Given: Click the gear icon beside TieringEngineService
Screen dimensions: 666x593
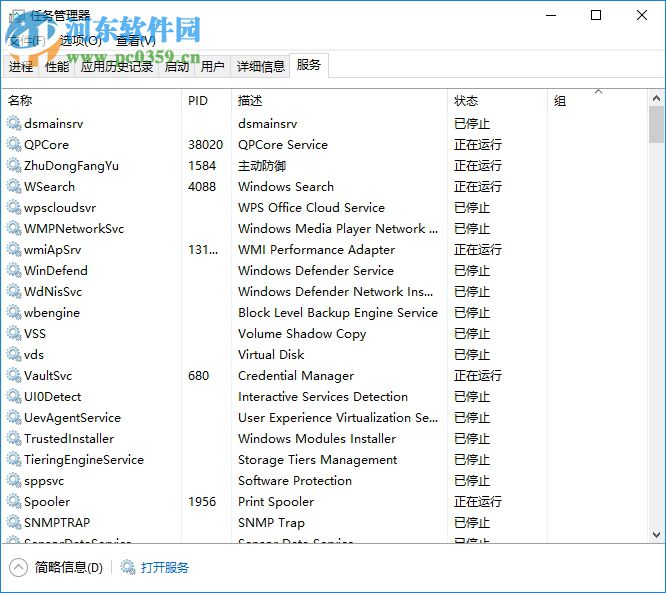Looking at the screenshot, I should pos(14,460).
